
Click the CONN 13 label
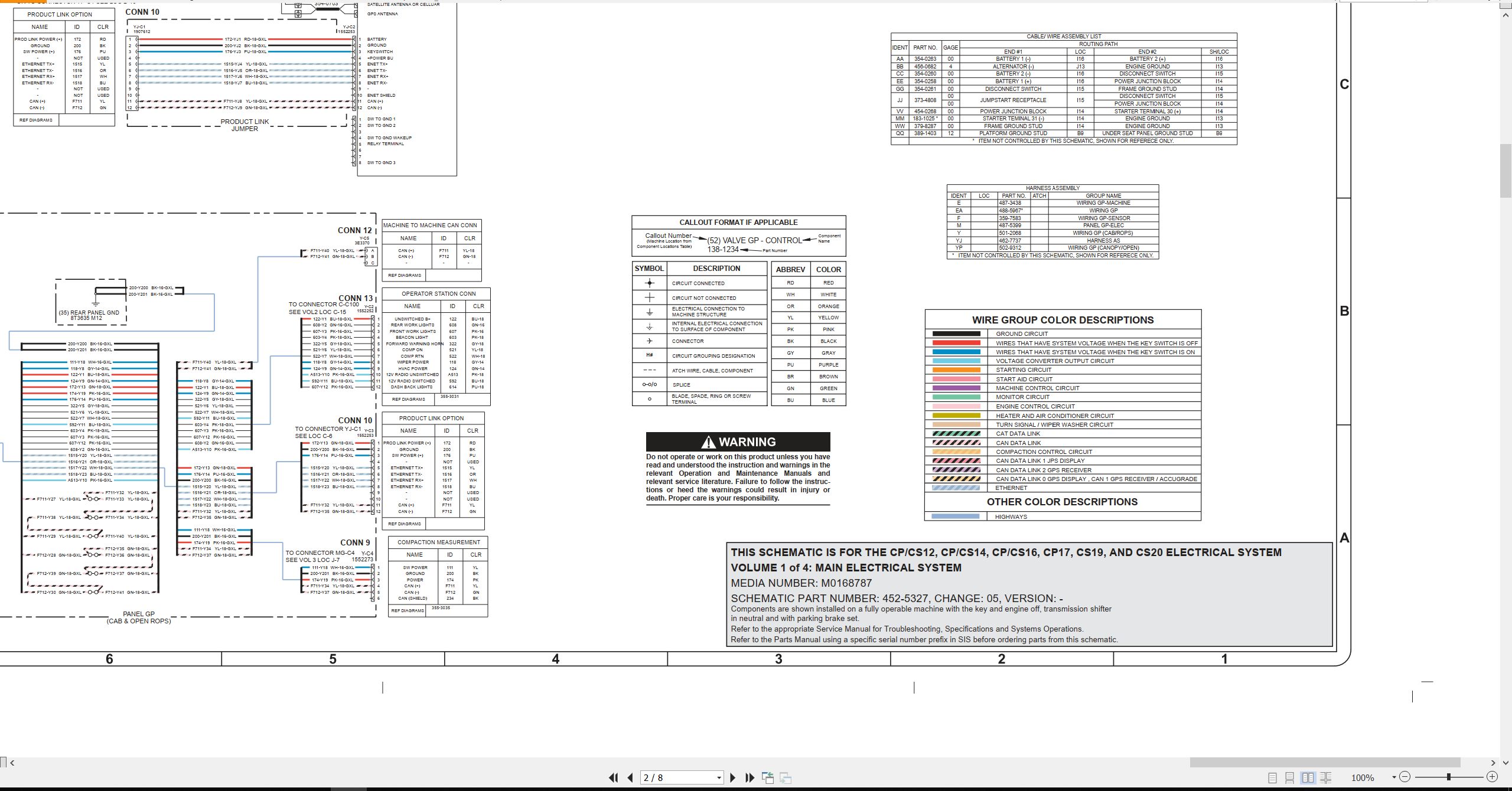(x=356, y=298)
